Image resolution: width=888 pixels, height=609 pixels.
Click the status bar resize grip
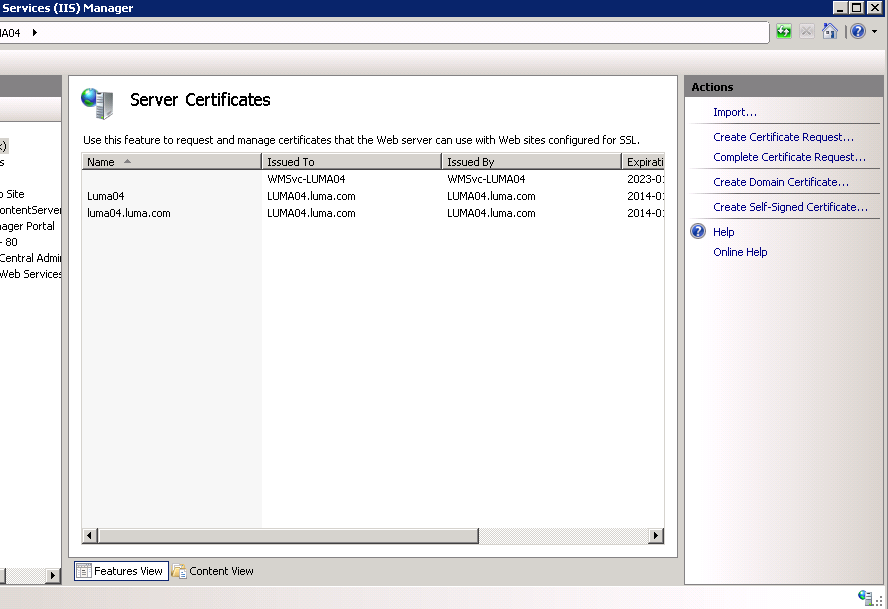tap(879, 601)
